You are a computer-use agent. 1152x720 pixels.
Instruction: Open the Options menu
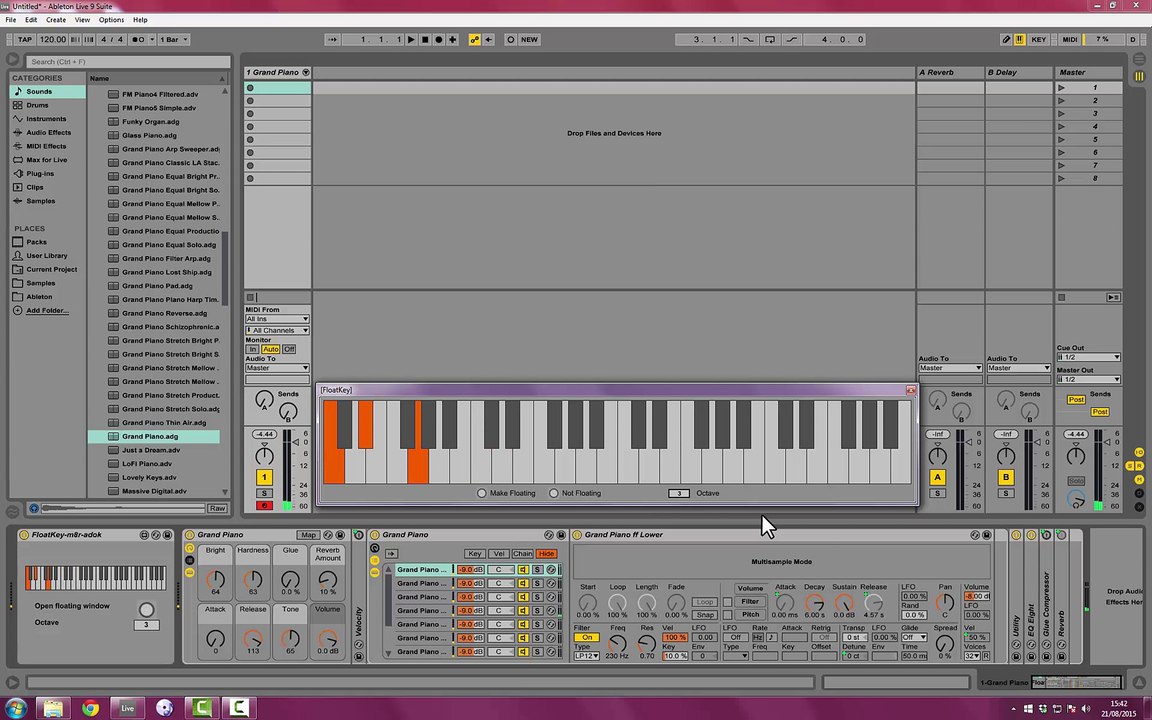(112, 20)
